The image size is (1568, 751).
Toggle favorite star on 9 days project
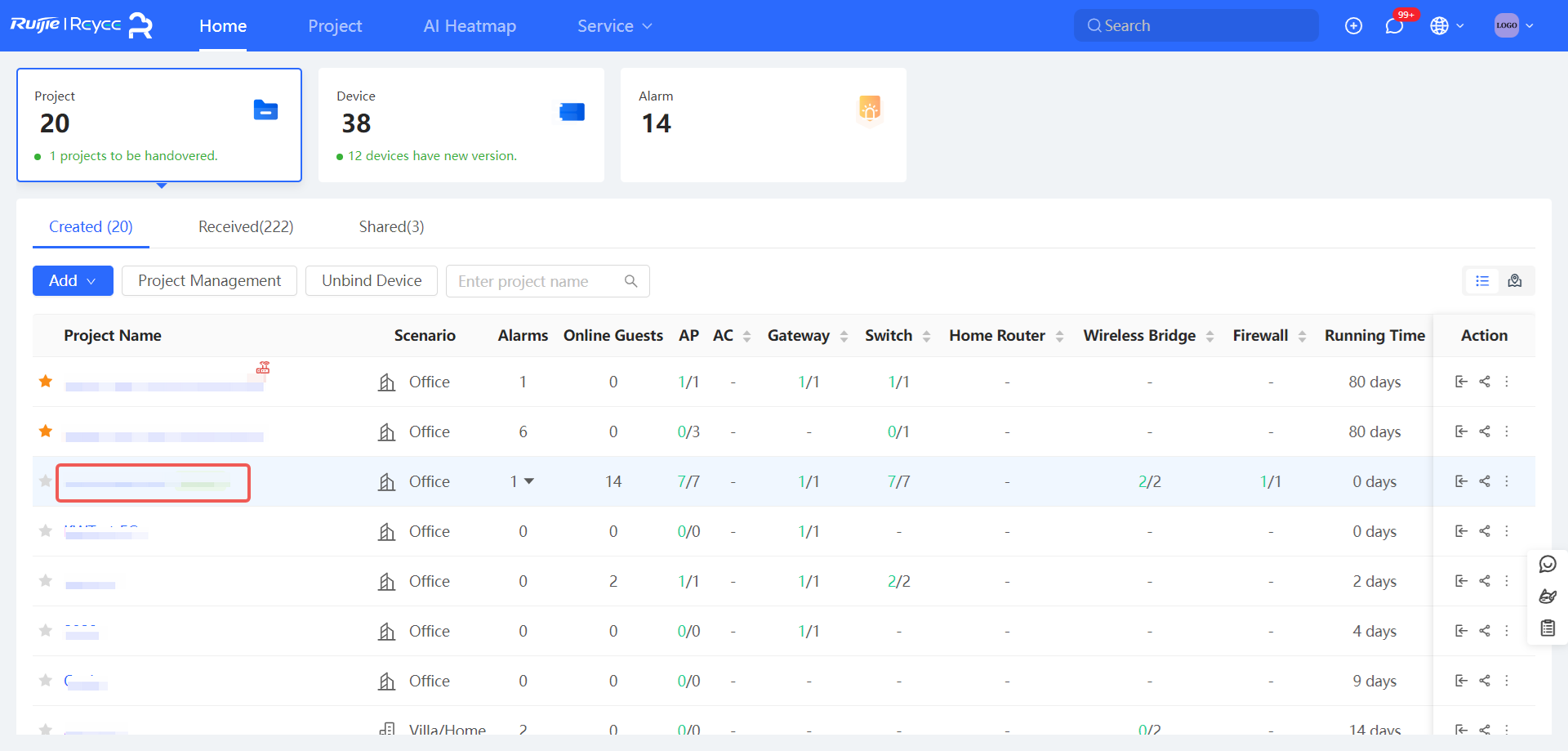point(46,681)
